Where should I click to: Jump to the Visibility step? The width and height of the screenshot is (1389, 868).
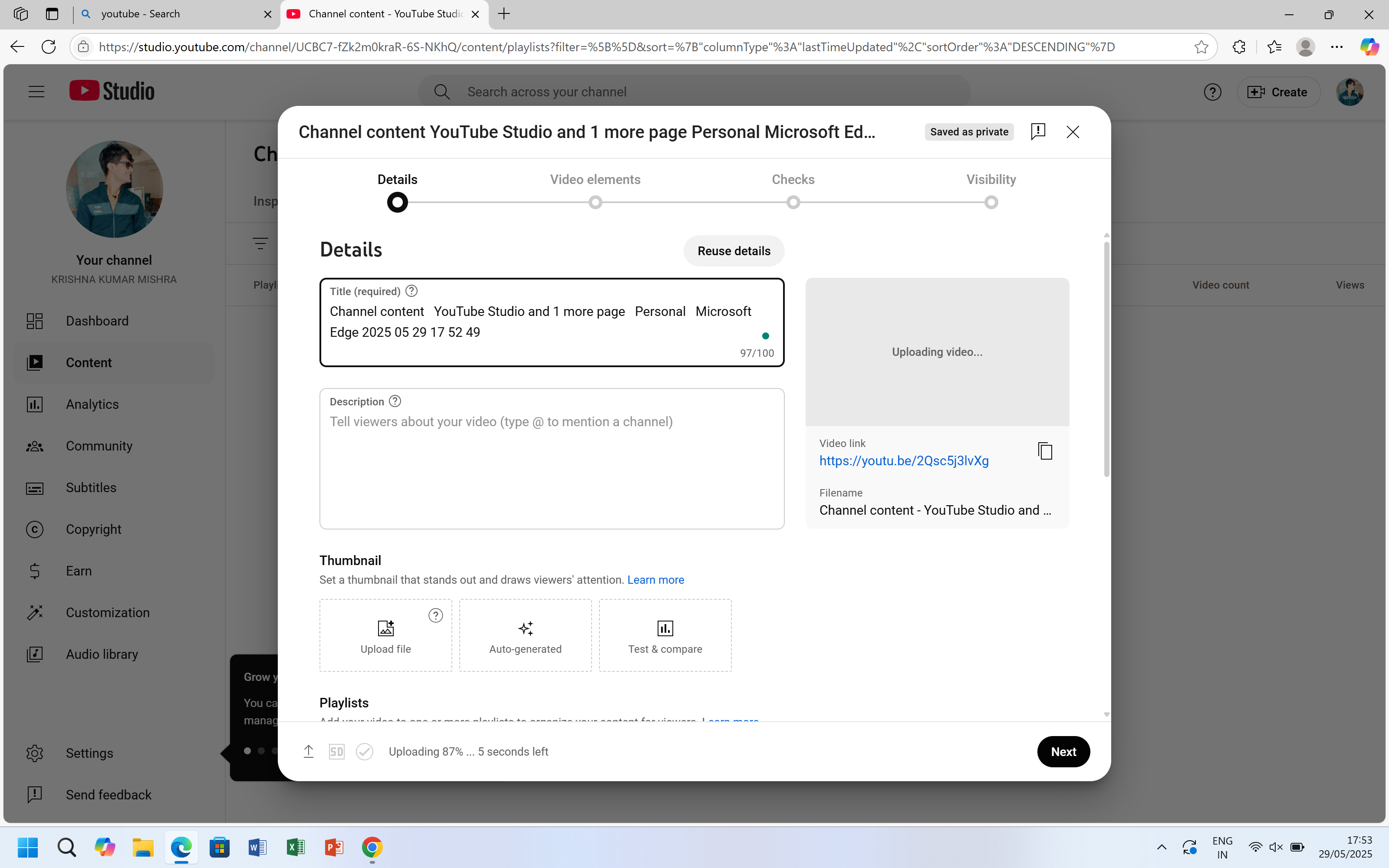tap(991, 202)
